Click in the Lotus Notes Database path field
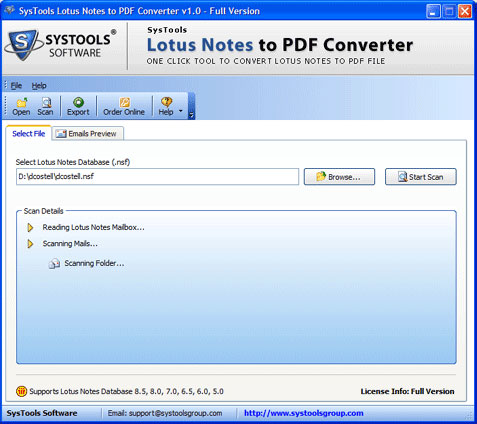The image size is (477, 424). [157, 177]
